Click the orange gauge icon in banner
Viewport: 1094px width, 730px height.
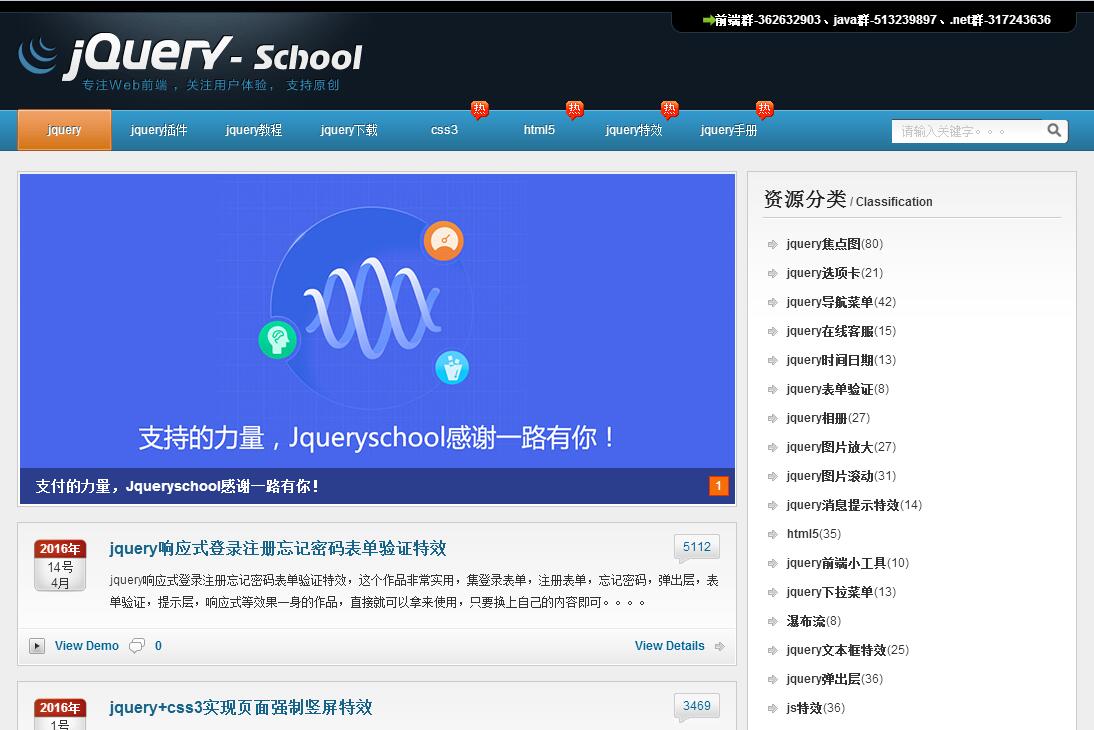point(443,241)
